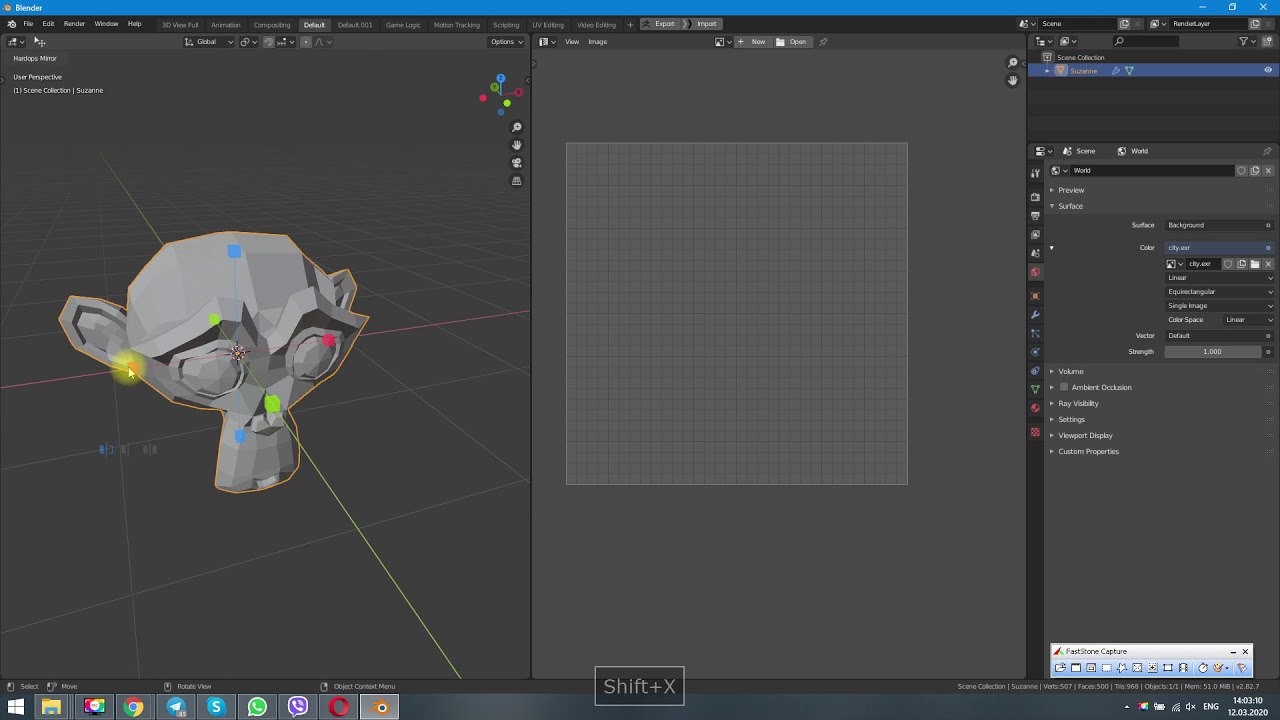The width and height of the screenshot is (1280, 720).
Task: Toggle snapping magnet in 3D viewport header
Action: coord(269,42)
